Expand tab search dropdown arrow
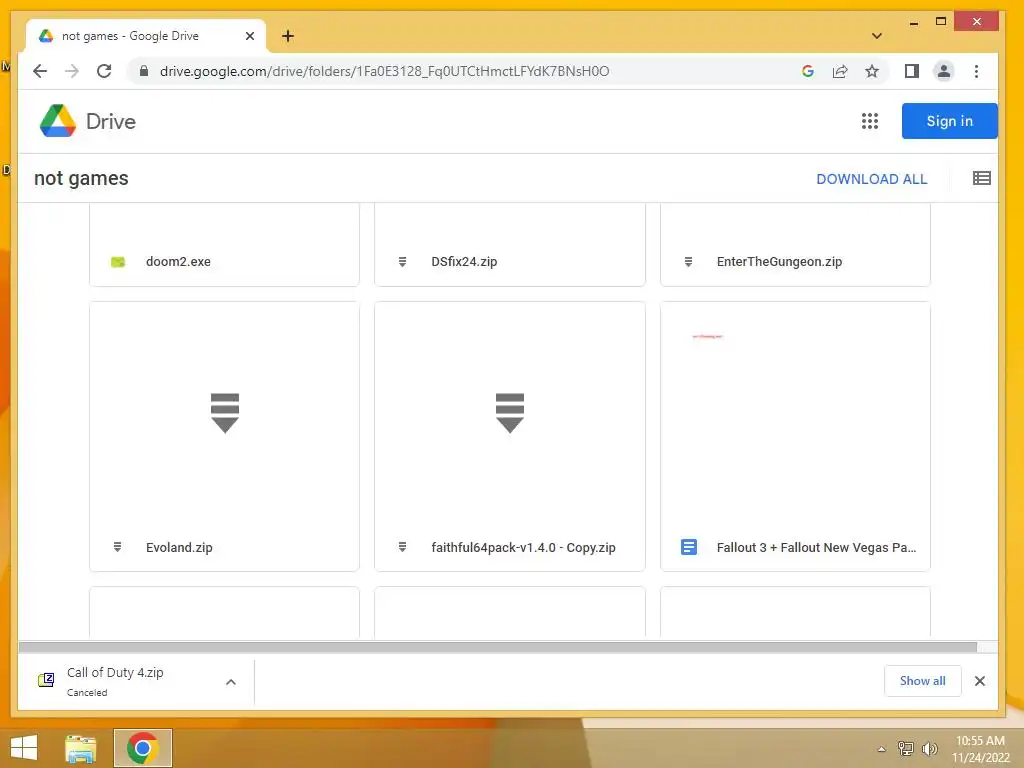The width and height of the screenshot is (1024, 768). pyautogui.click(x=877, y=36)
